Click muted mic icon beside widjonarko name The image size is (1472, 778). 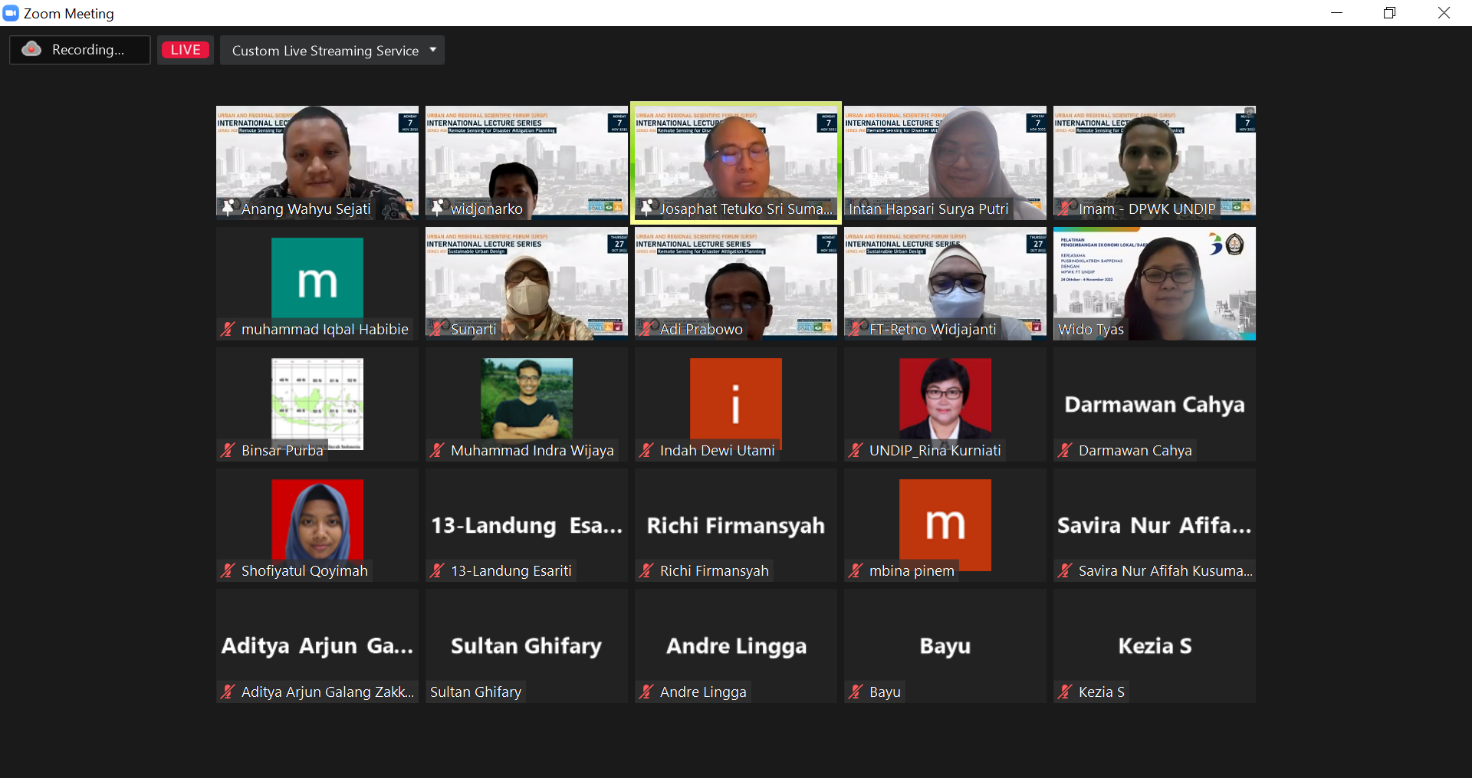pyautogui.click(x=437, y=209)
